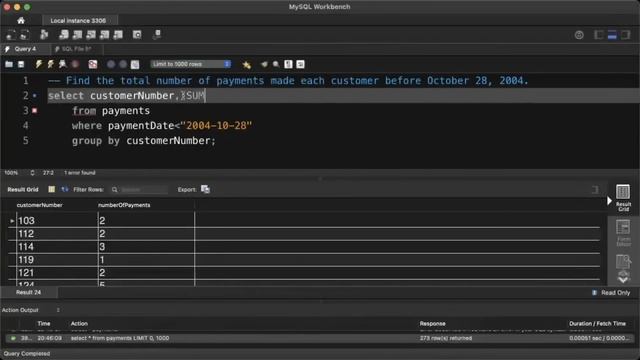Search table data icon
The width and height of the screenshot is (640, 360).
[137, 35]
